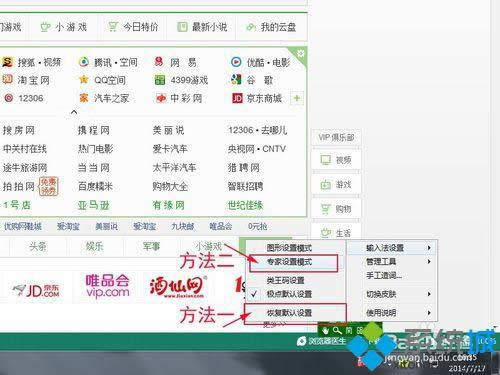Click the Sohu icon next to 搜狐·视频
The width and height of the screenshot is (500, 375).
[x=8, y=62]
